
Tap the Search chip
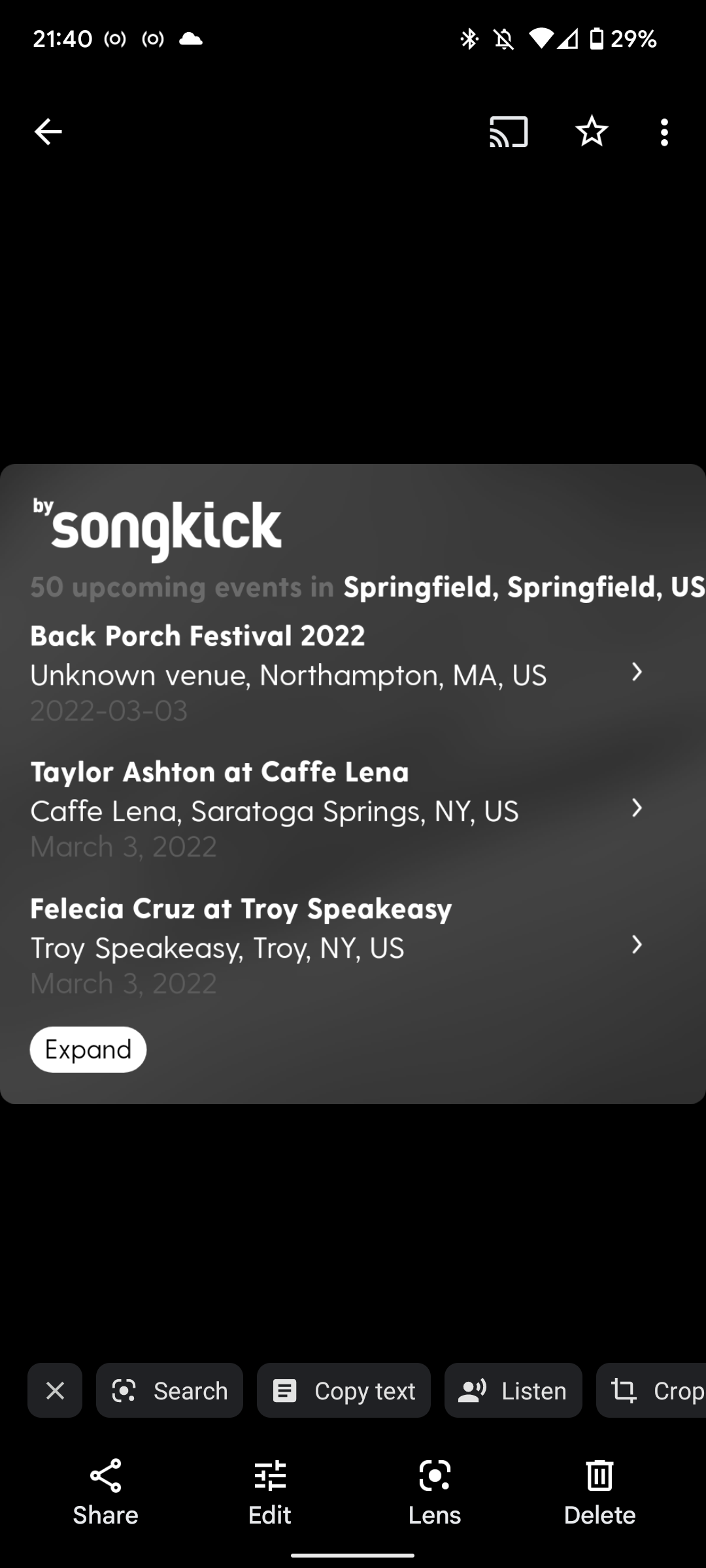(169, 1391)
